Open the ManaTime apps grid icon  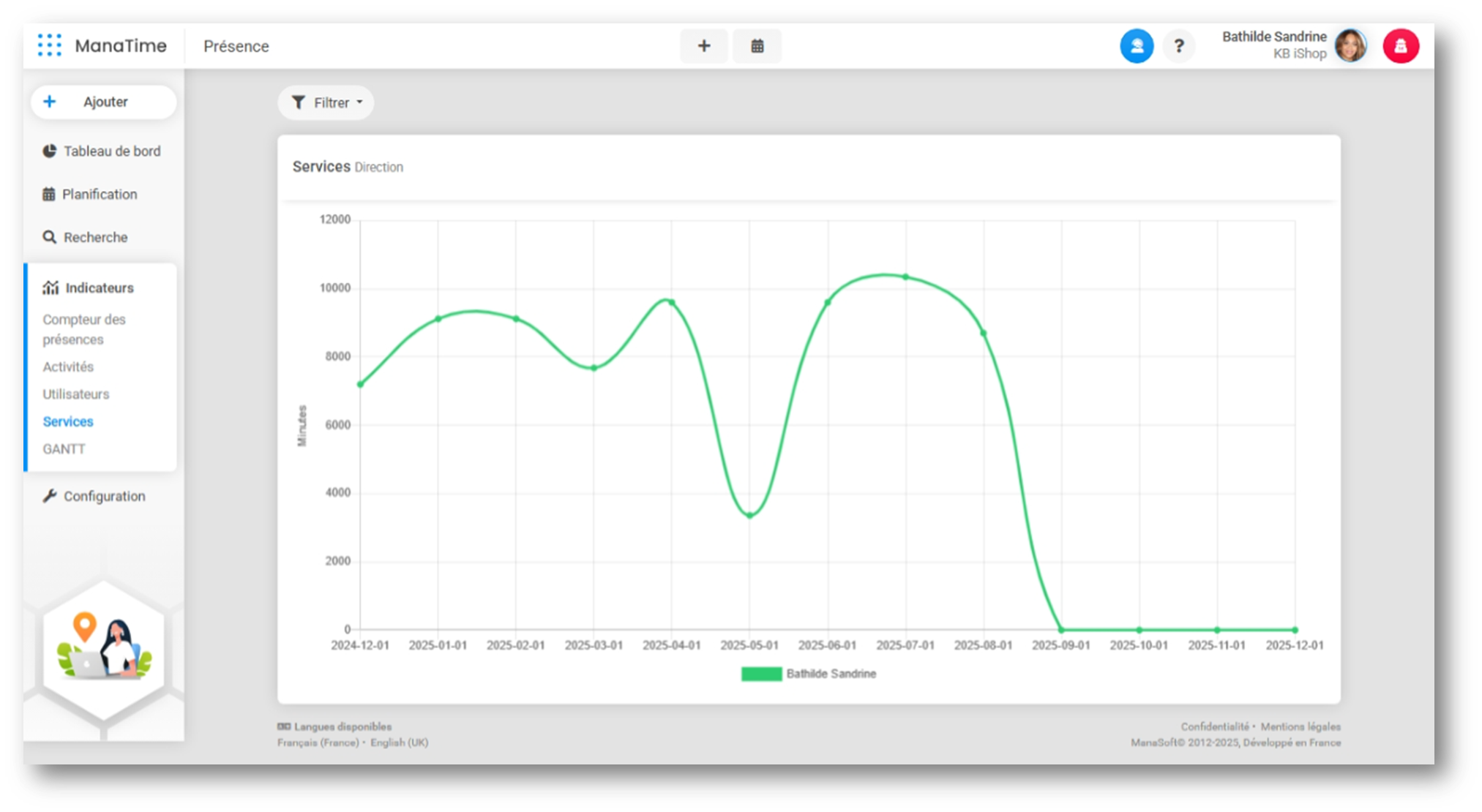click(49, 45)
